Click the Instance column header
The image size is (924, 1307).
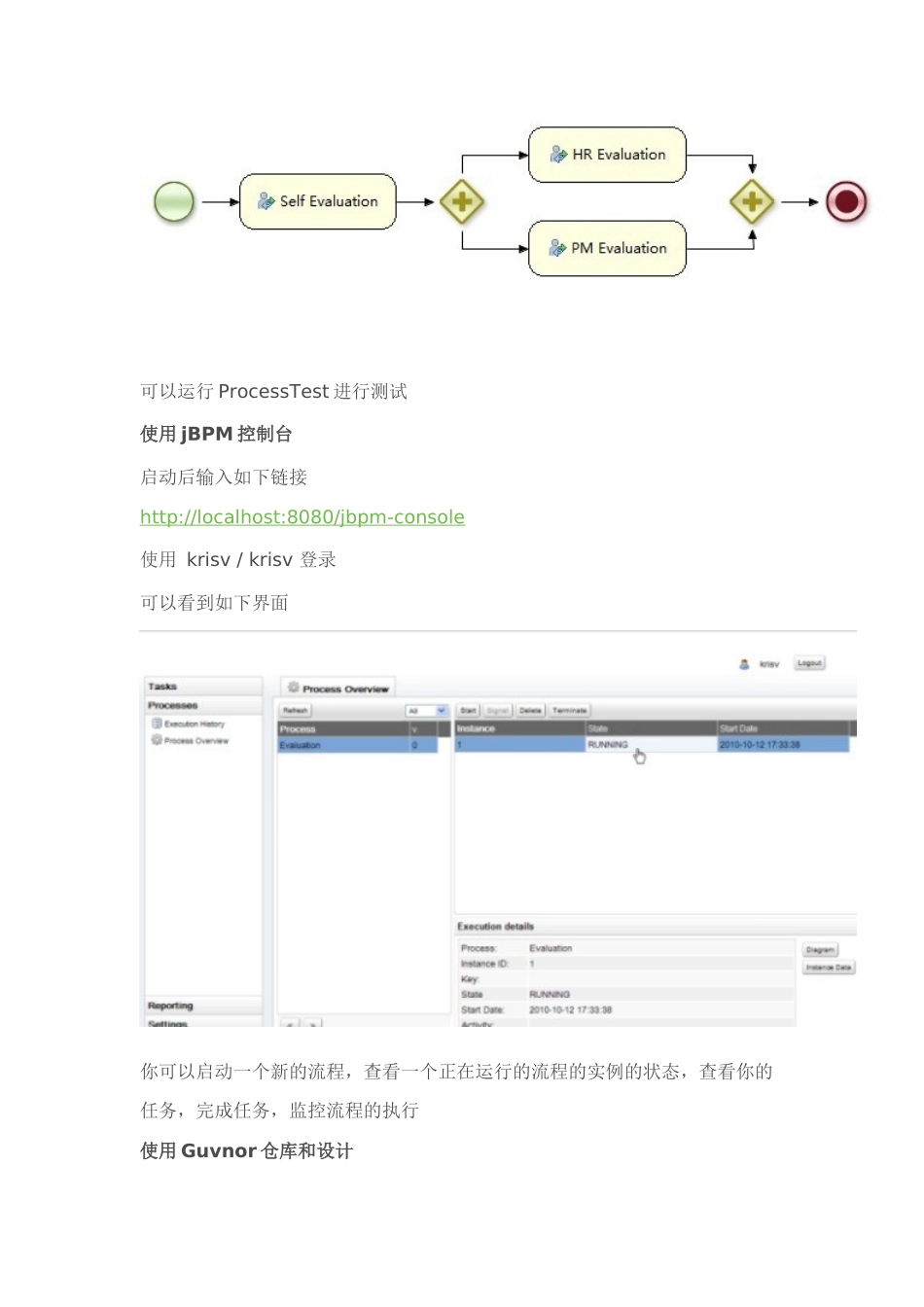pyautogui.click(x=519, y=728)
